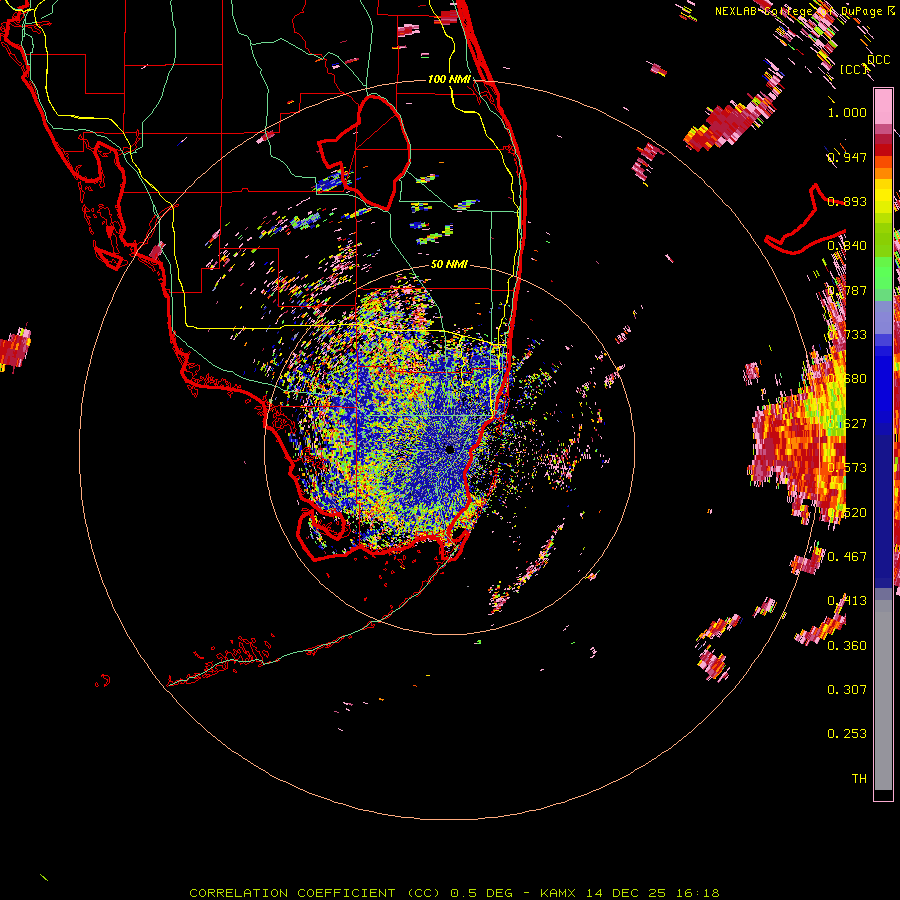Viewport: 900px width, 900px height.
Task: Click the 100 NMI range ring label
Action: coord(449,79)
